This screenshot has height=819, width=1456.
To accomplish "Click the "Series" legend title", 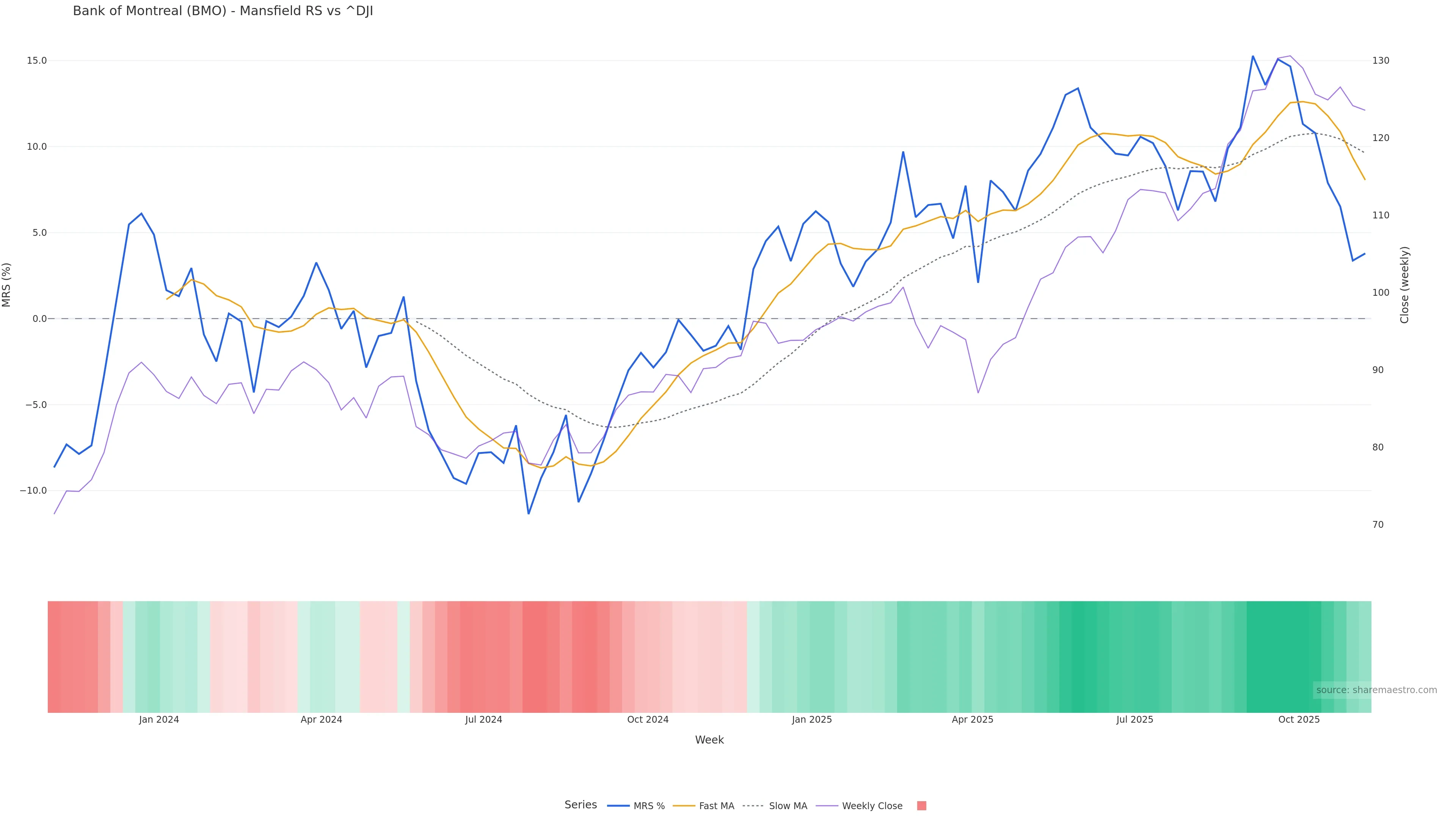I will click(x=581, y=805).
